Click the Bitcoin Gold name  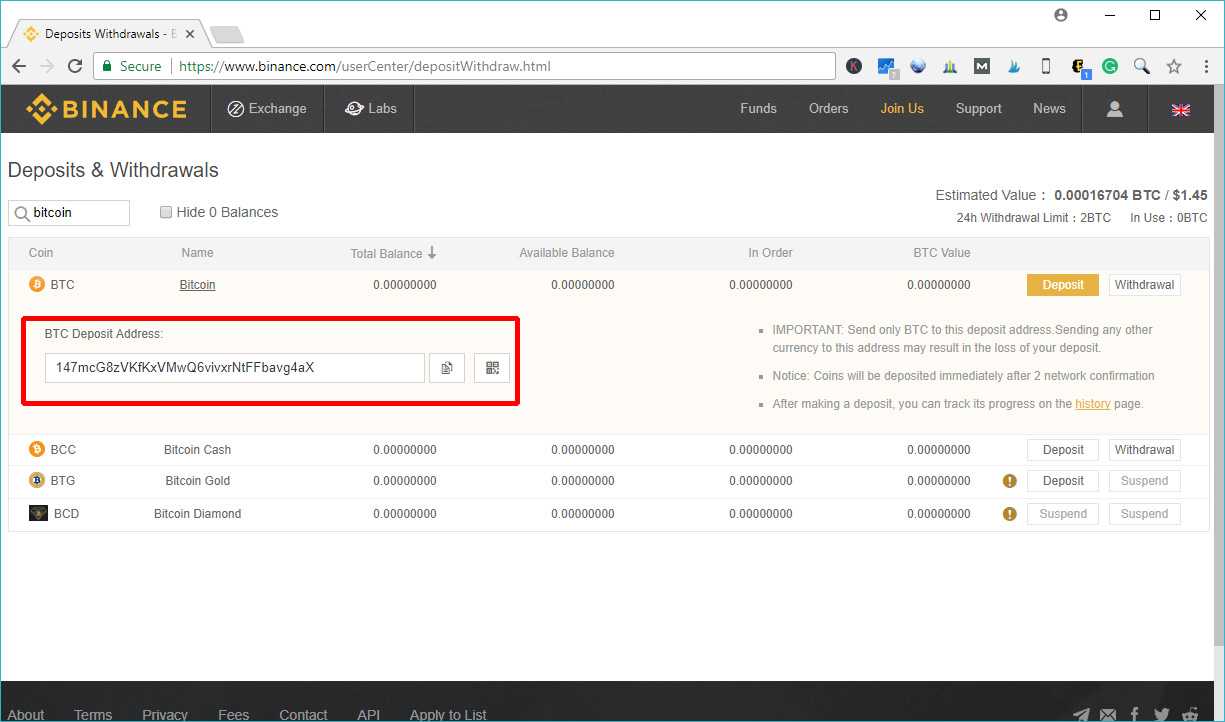(x=197, y=481)
